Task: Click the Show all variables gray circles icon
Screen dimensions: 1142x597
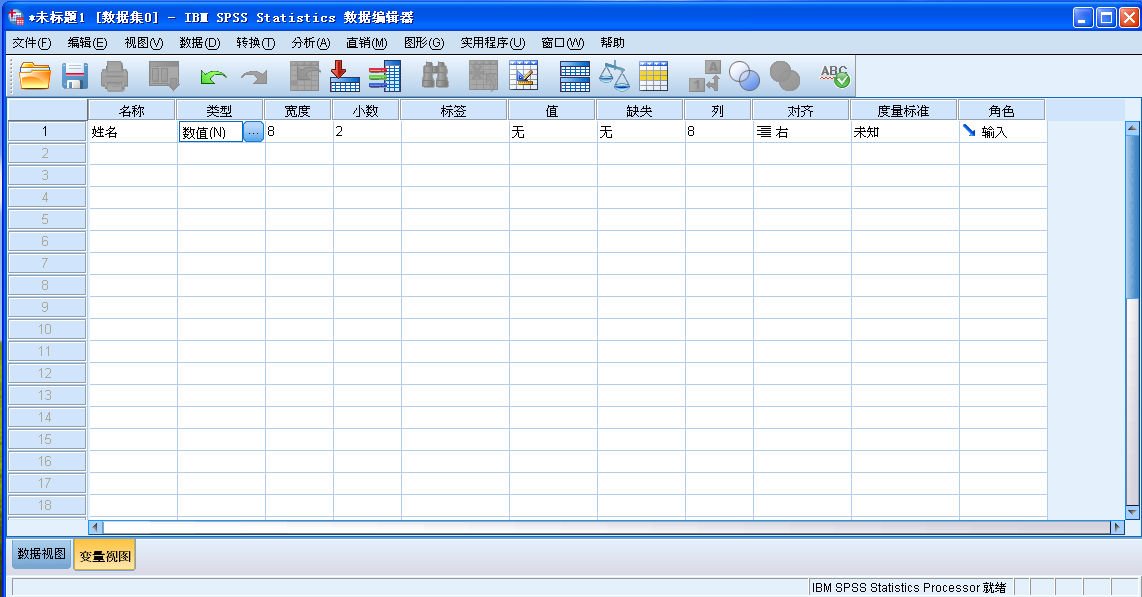Action: [x=784, y=76]
